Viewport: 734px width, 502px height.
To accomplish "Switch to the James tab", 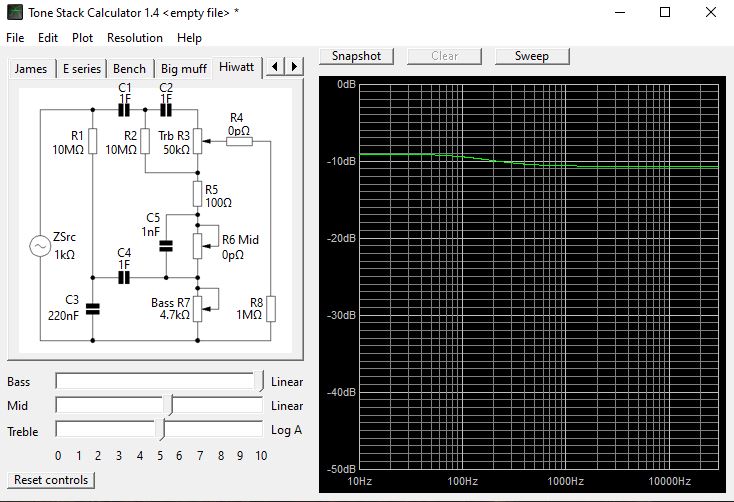I will pyautogui.click(x=31, y=69).
